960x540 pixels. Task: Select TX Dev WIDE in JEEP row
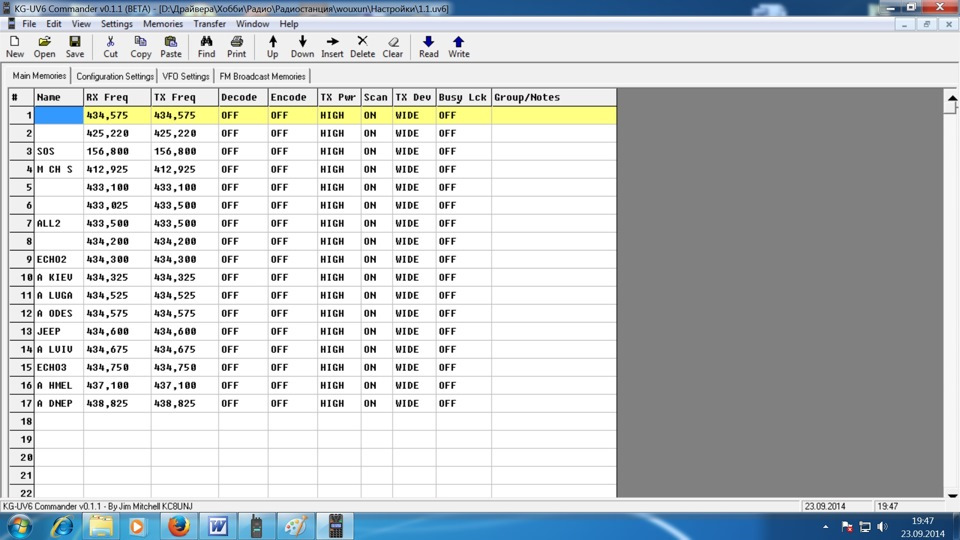point(414,331)
